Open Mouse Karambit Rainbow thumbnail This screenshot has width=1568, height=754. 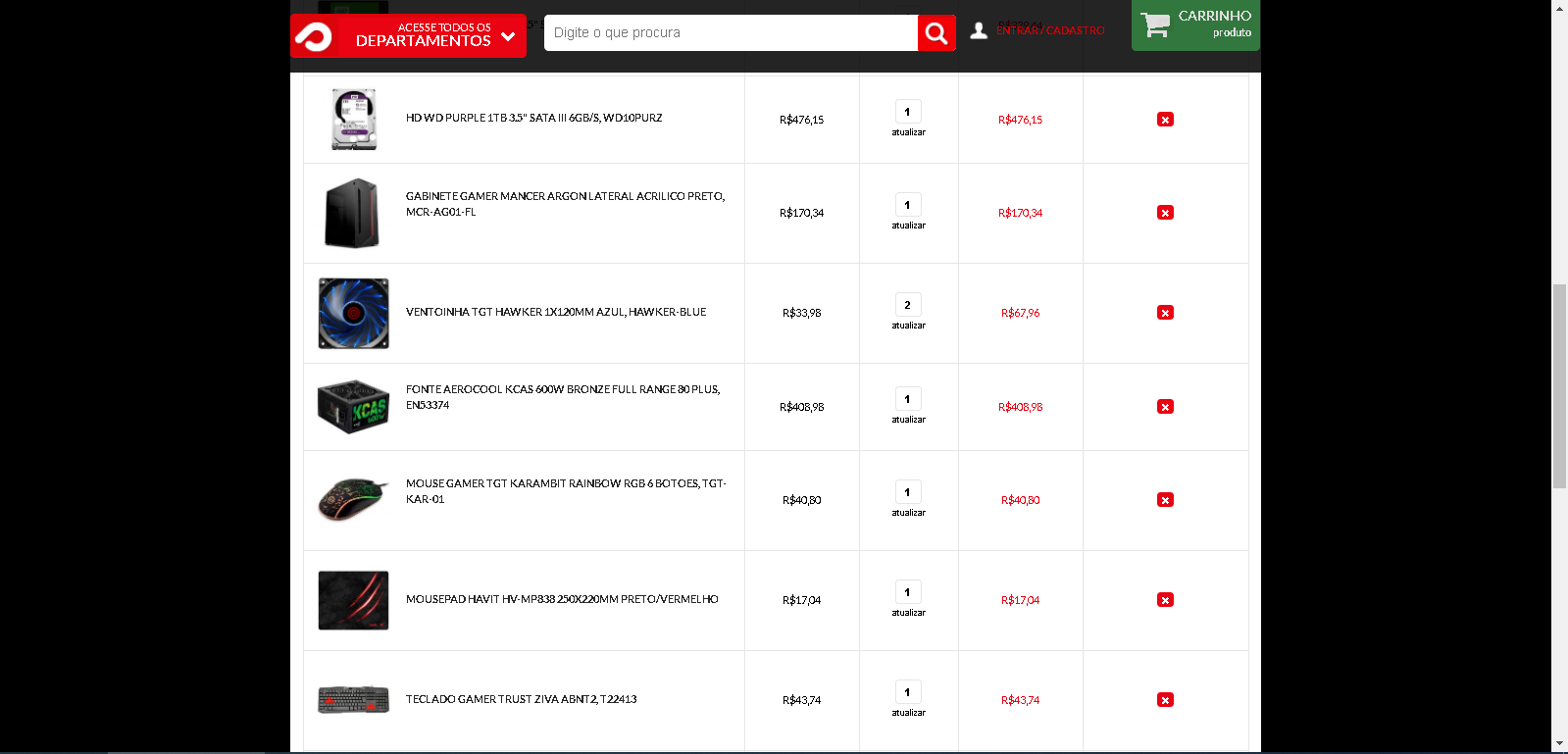(x=353, y=499)
